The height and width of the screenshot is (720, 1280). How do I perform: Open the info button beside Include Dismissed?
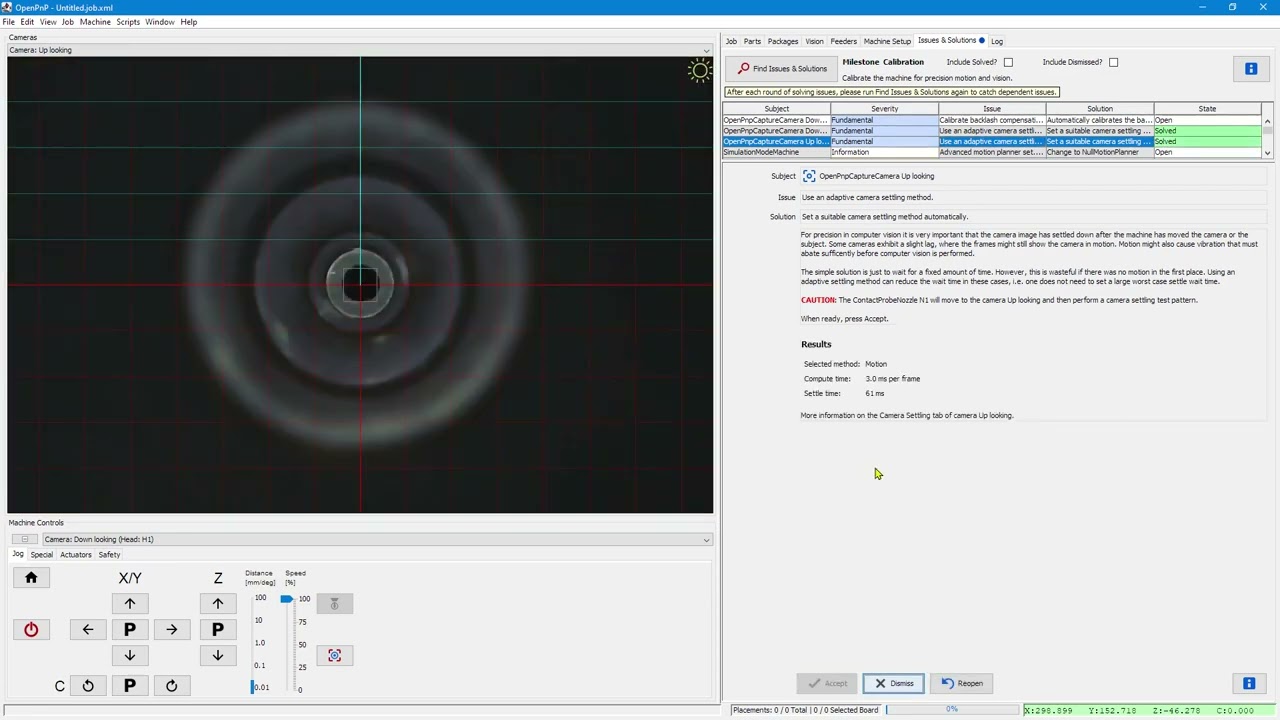click(1250, 69)
